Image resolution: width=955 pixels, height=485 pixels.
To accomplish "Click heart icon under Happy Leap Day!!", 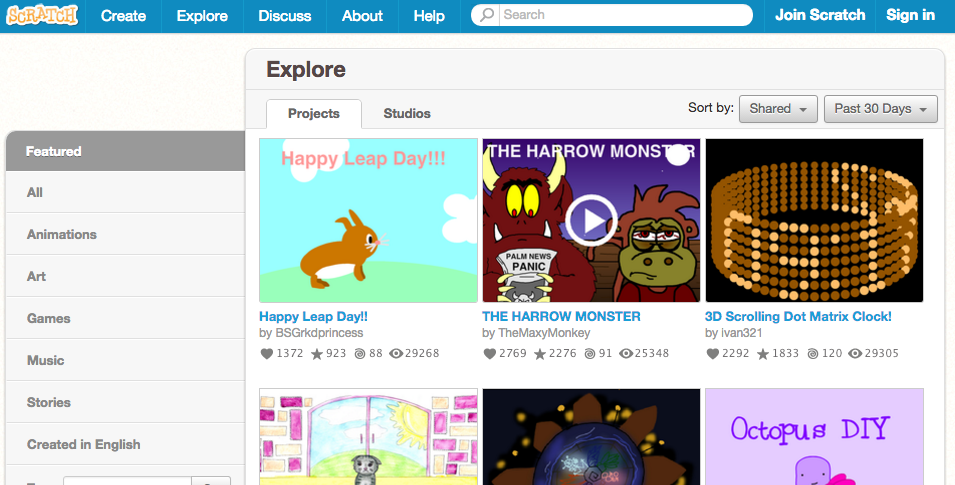I will pos(267,353).
